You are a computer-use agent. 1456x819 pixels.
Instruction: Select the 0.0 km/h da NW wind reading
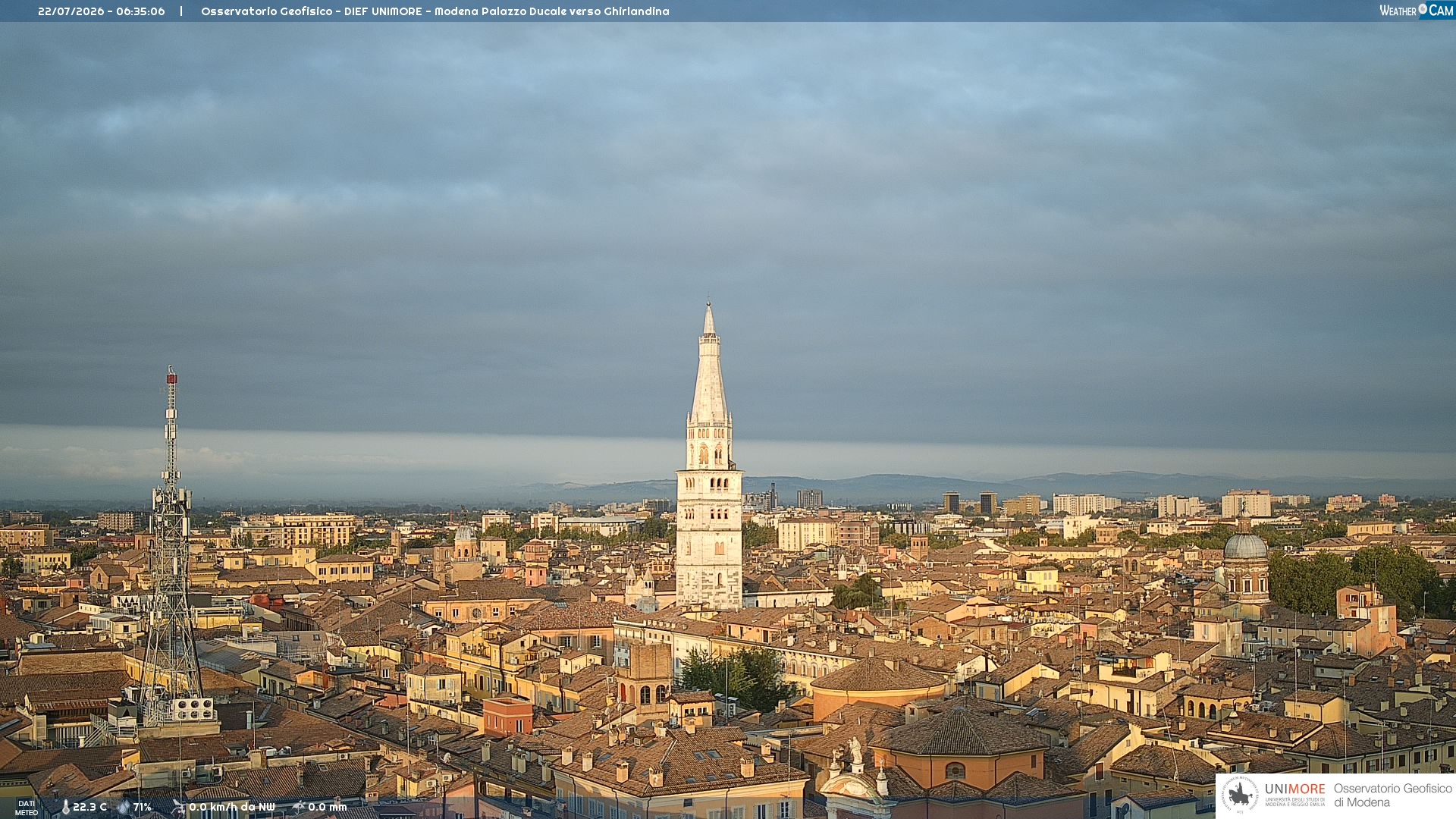point(232,808)
